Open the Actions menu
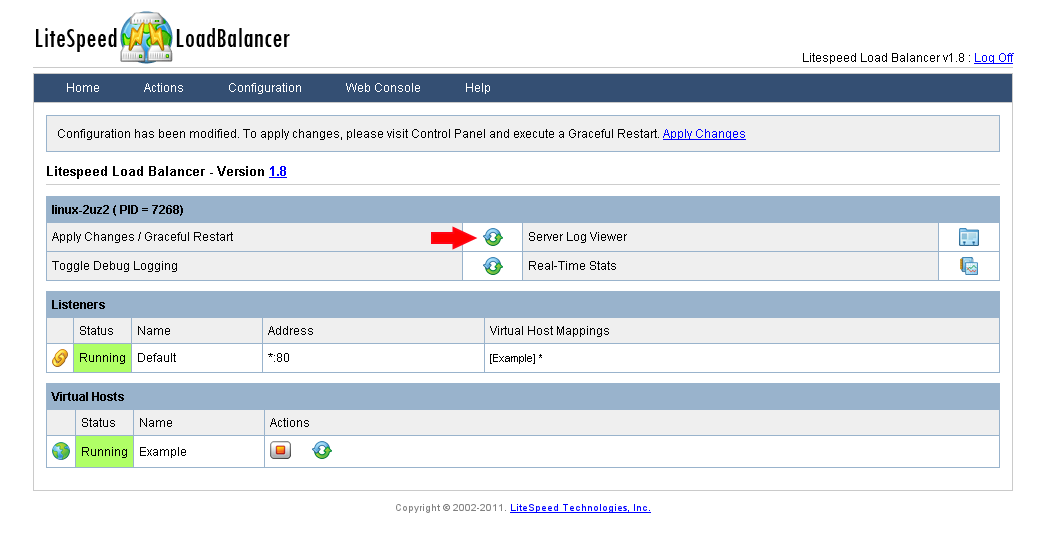Viewport: 1047px width, 551px height. [x=164, y=87]
